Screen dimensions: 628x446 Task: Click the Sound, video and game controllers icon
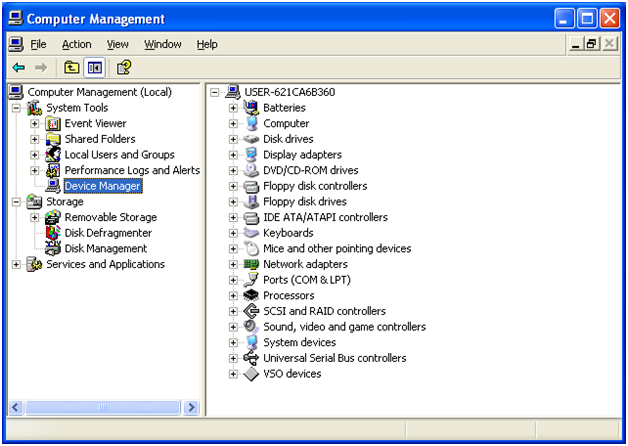(251, 327)
